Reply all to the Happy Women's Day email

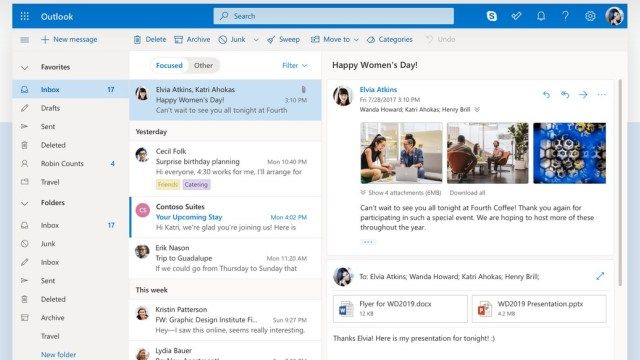pos(565,95)
